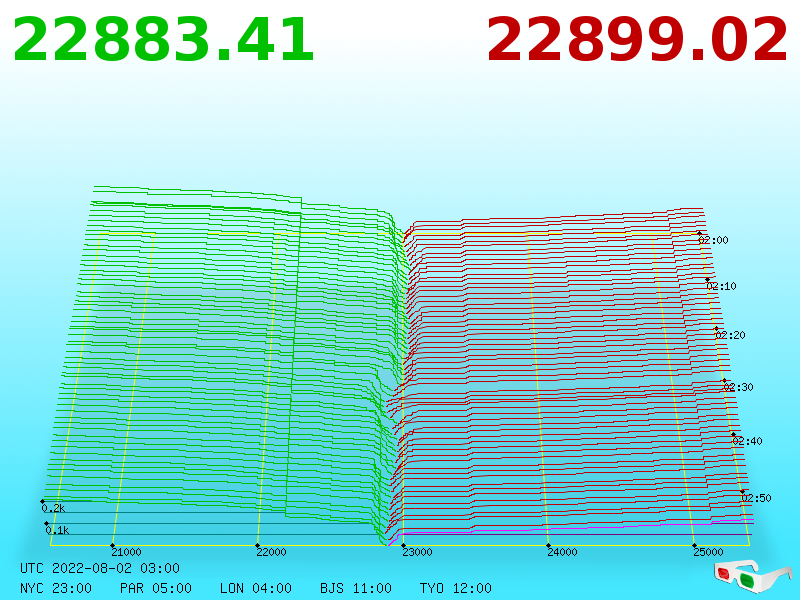Screen dimensions: 800x600
Task: Click the 02:20 time axis marker
Action: (x=730, y=335)
